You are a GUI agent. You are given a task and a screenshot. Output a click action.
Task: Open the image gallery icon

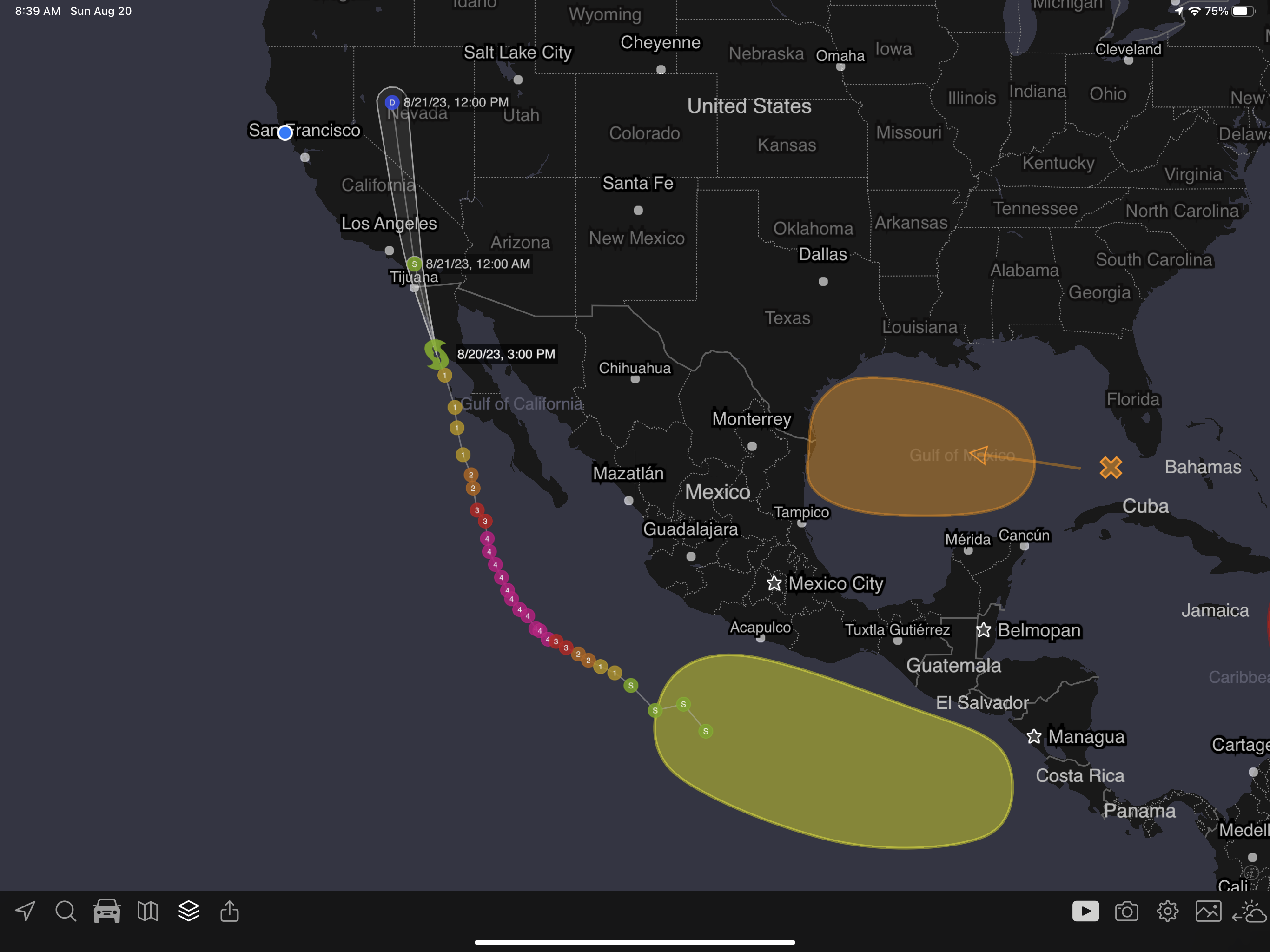(1208, 911)
